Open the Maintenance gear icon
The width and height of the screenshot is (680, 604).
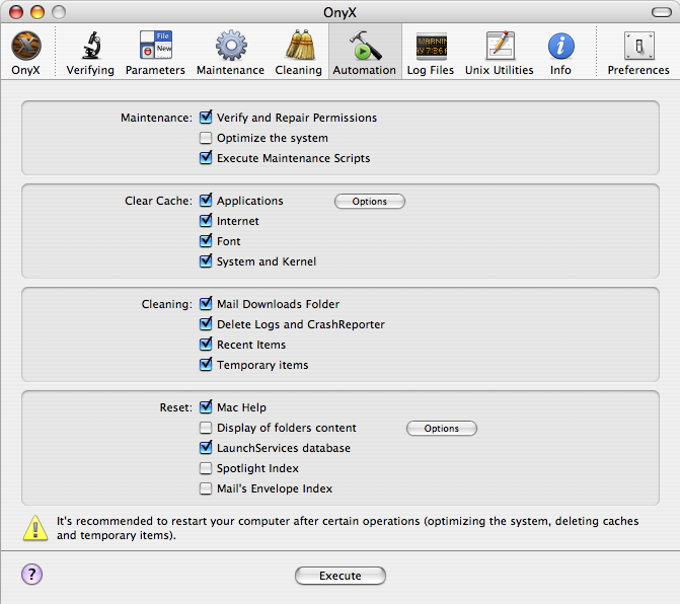tap(231, 45)
